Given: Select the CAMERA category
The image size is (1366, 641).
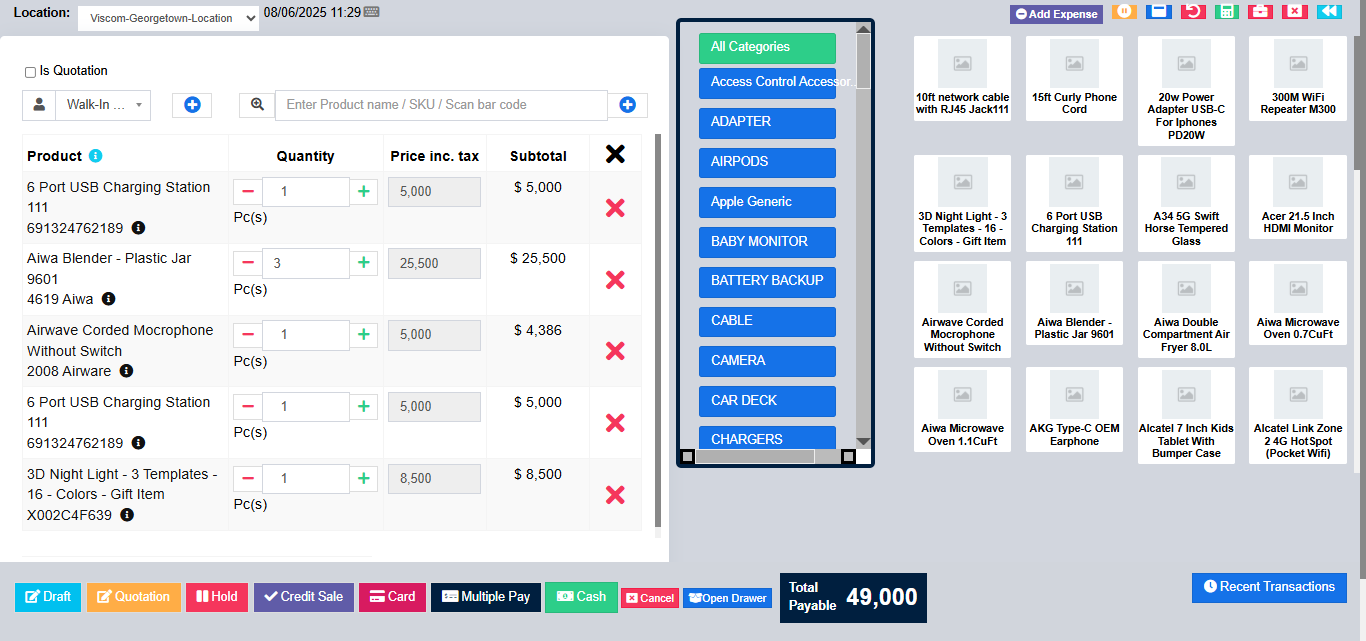Looking at the screenshot, I should coord(767,361).
